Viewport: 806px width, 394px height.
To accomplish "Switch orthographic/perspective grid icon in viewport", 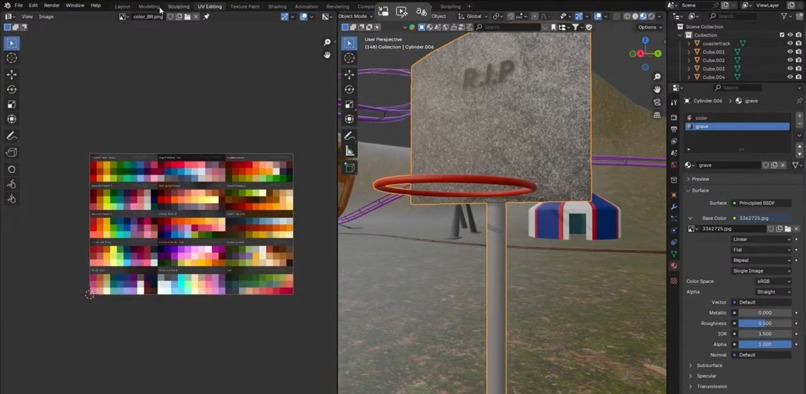I will pos(657,115).
